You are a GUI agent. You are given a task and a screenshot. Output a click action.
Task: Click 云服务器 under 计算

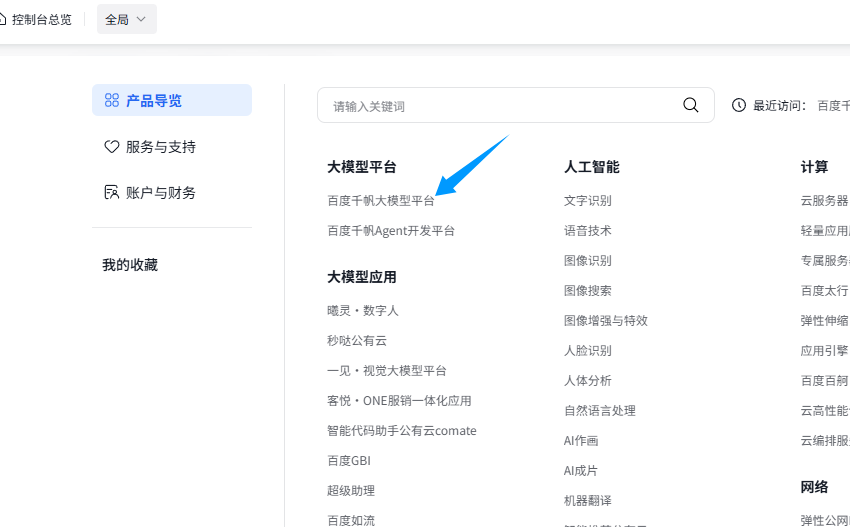824,200
